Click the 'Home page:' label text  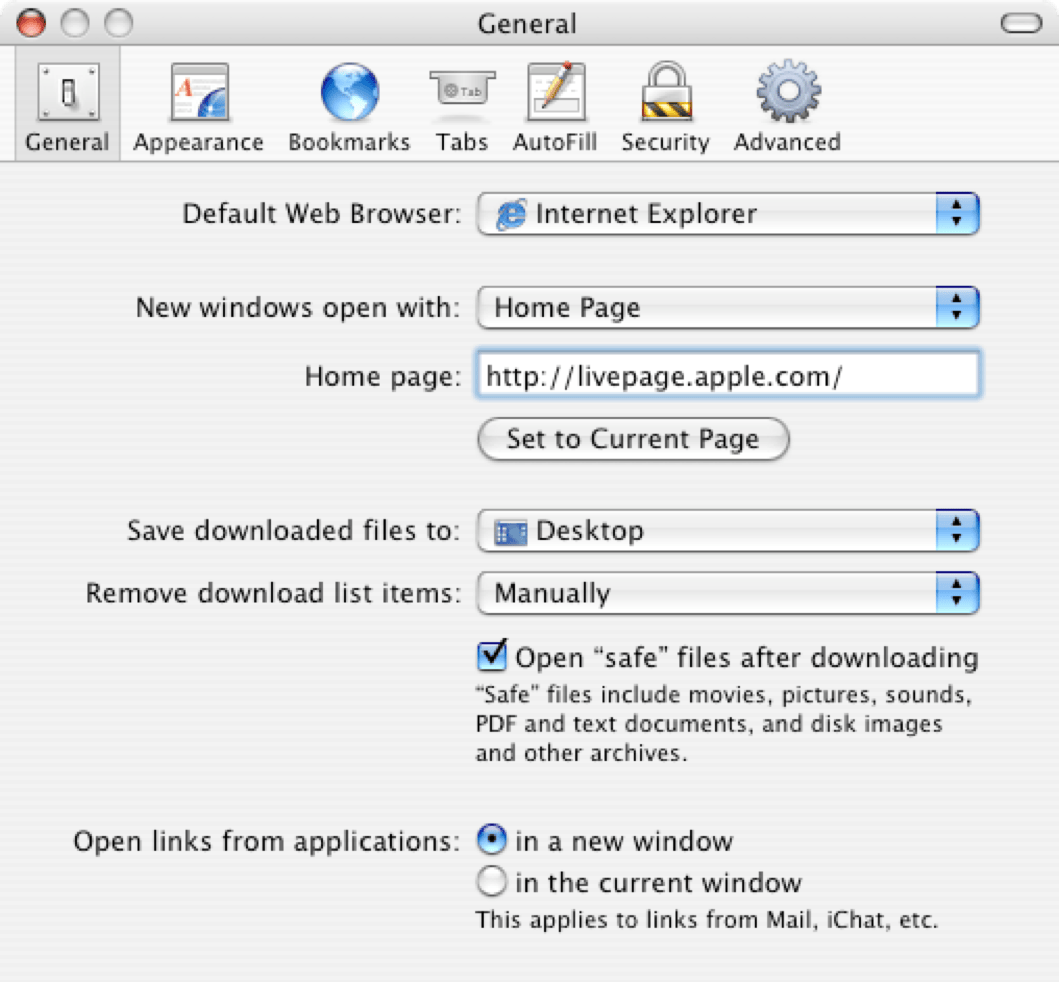[383, 377]
